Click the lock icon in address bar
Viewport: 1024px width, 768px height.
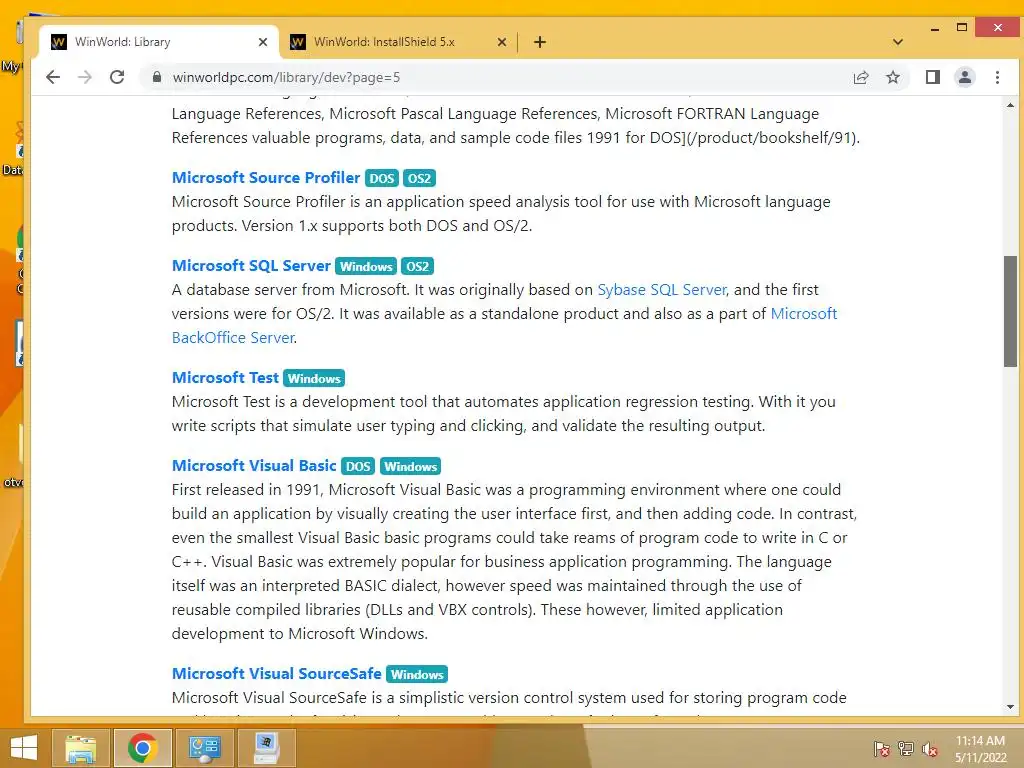157,77
